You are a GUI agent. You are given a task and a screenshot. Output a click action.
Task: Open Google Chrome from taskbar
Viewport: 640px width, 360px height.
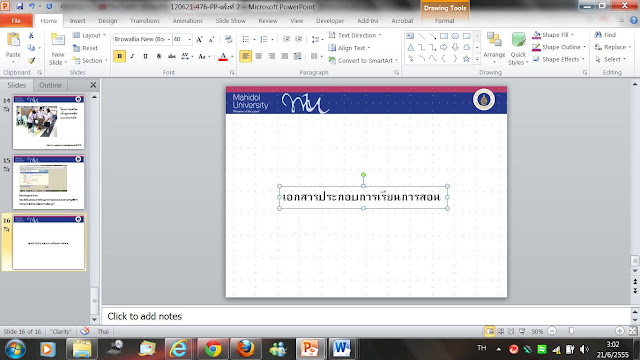(x=213, y=349)
